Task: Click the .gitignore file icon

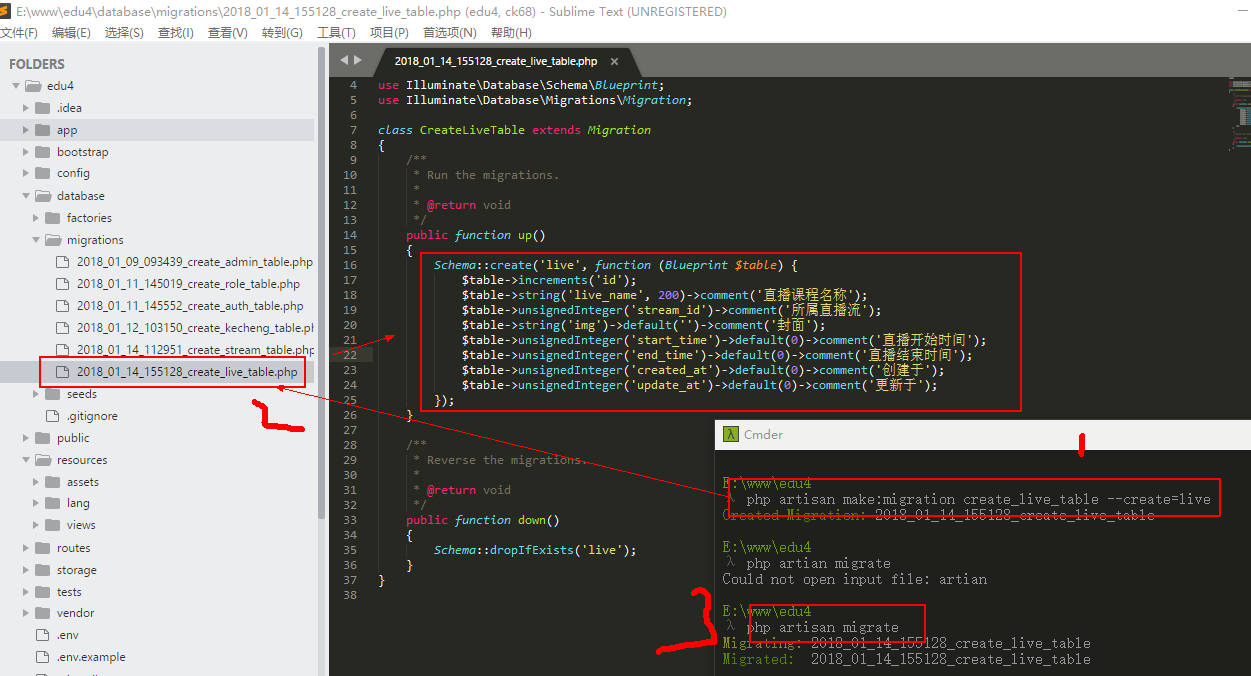Action: pyautogui.click(x=52, y=416)
